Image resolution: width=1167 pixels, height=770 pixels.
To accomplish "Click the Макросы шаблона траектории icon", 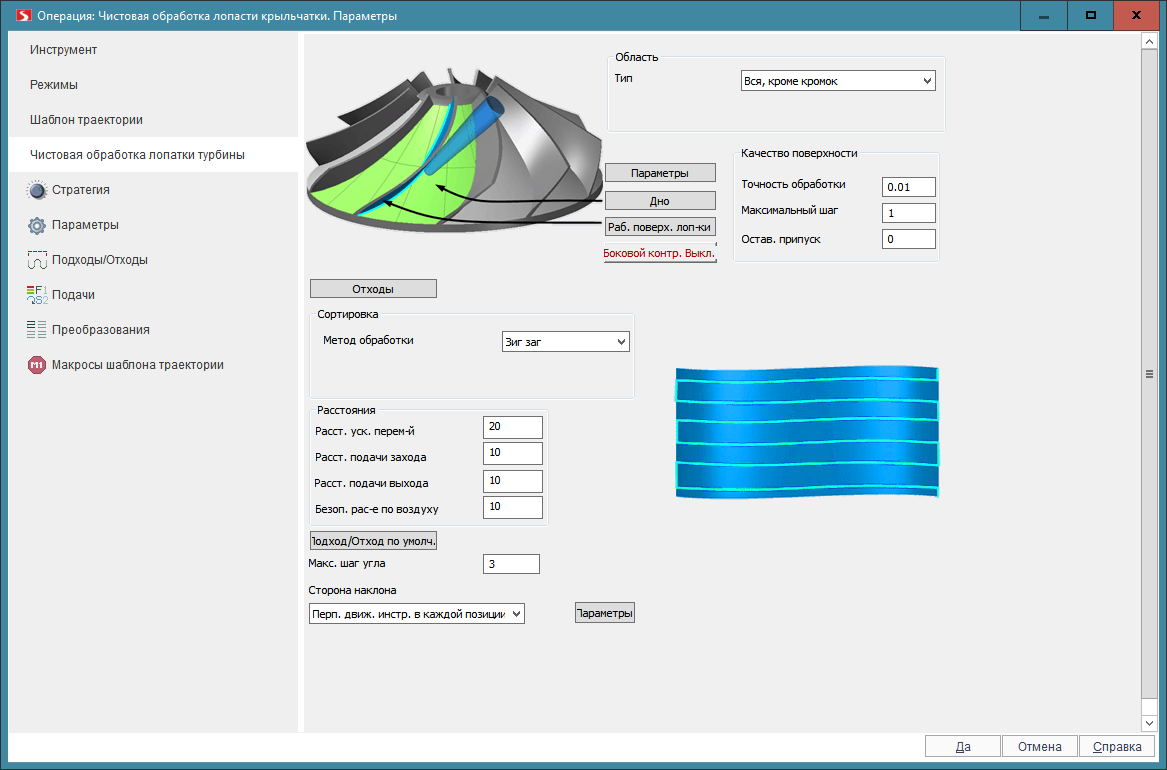I will point(36,365).
